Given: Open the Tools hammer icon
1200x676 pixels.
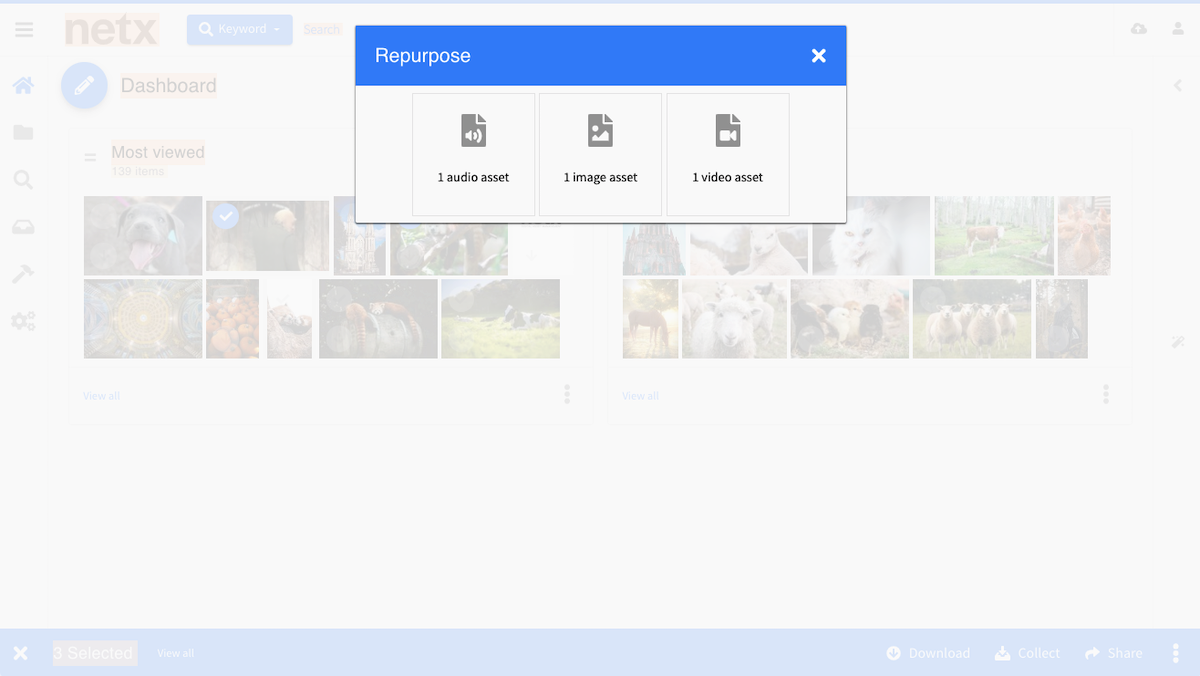Looking at the screenshot, I should [23, 274].
